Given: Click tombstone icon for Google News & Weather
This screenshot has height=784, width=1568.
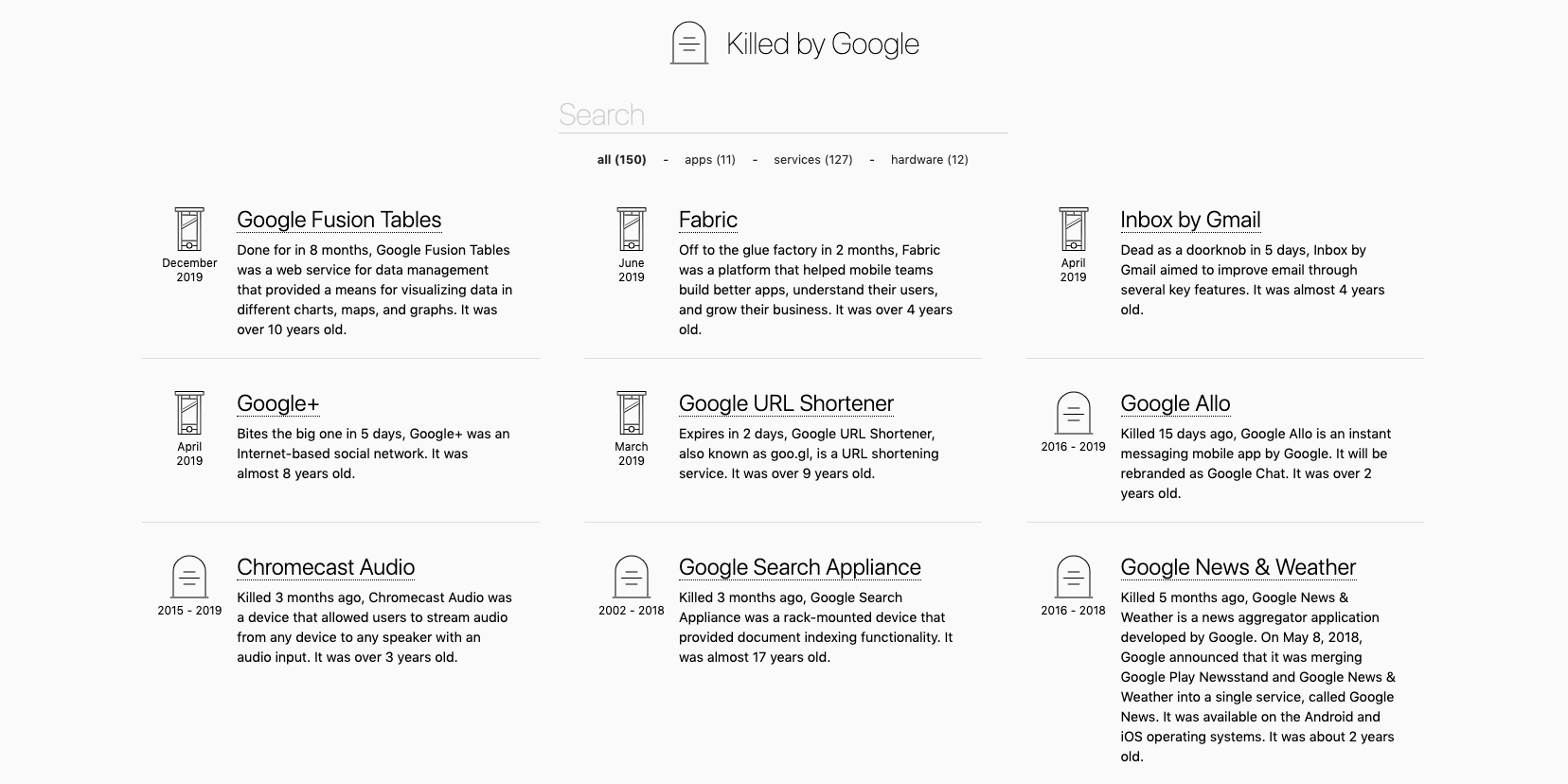Looking at the screenshot, I should tap(1073, 577).
